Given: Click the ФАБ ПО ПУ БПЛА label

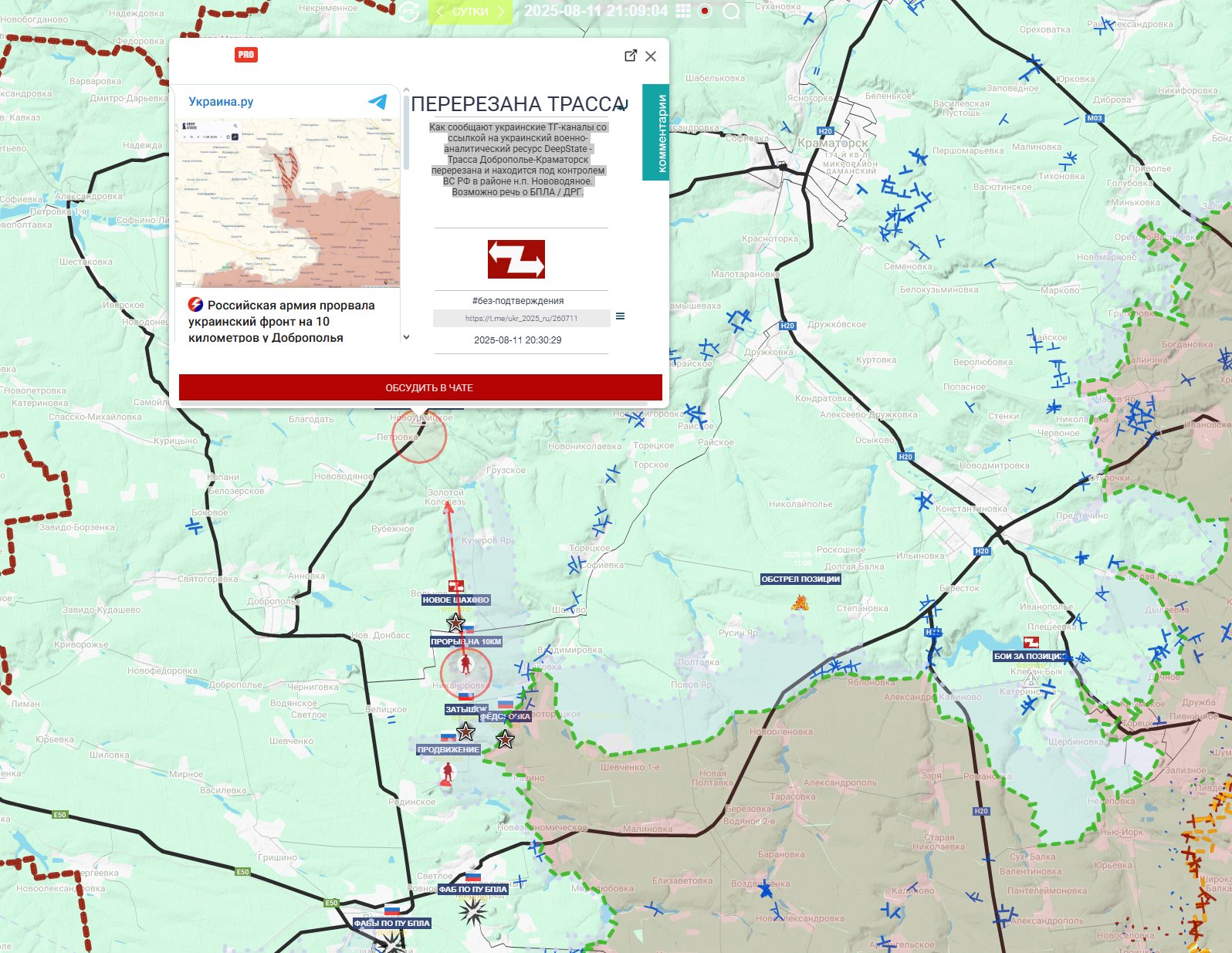Looking at the screenshot, I should click(473, 889).
